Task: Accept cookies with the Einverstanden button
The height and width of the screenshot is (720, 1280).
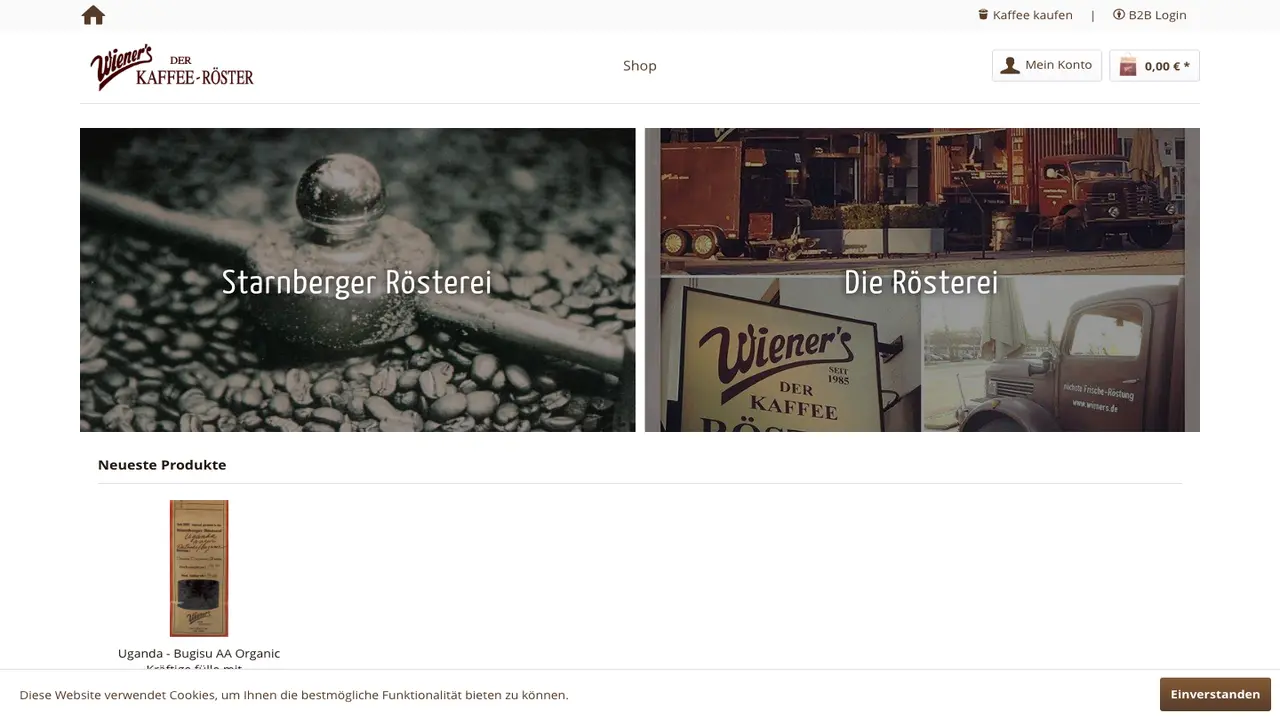Action: 1215,694
